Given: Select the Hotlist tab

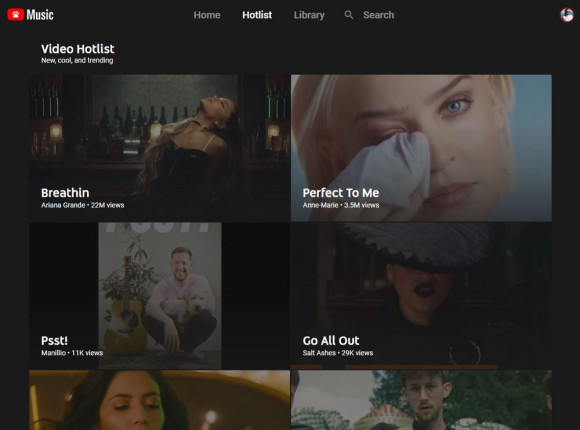Looking at the screenshot, I should point(257,15).
